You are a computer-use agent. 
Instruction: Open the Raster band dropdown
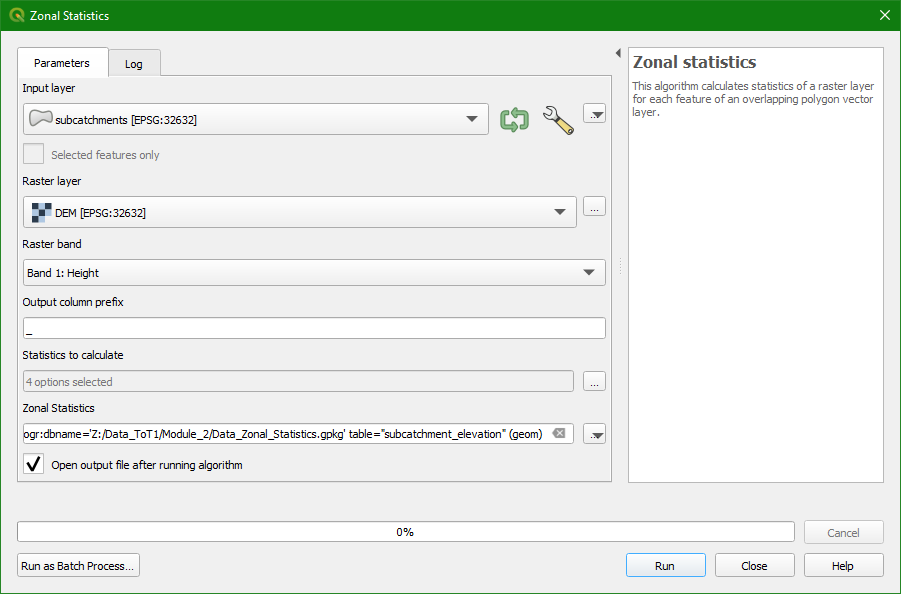click(x=589, y=272)
